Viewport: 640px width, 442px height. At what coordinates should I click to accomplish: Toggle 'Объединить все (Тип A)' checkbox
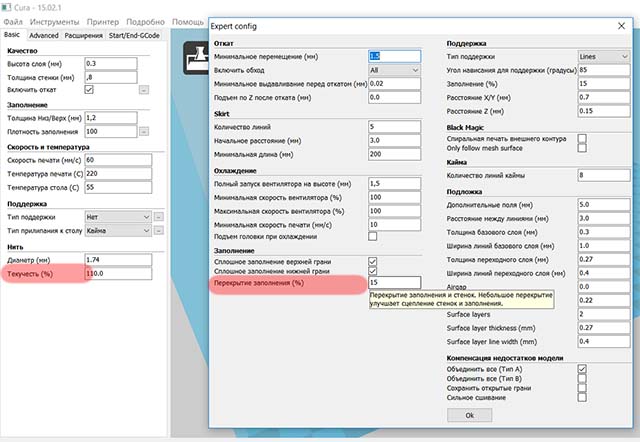click(x=582, y=368)
